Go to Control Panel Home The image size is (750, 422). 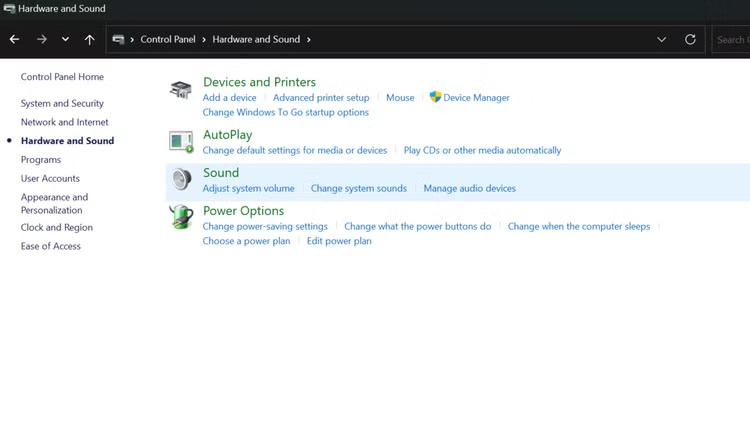coord(62,77)
